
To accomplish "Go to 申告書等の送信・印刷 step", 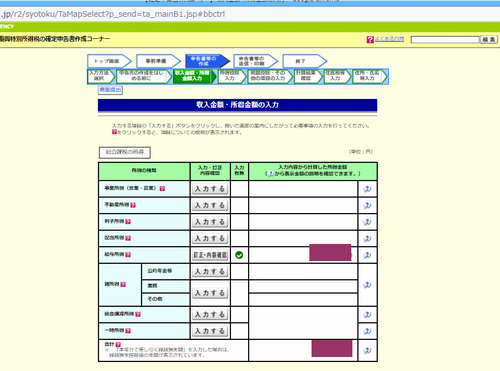I will point(255,61).
